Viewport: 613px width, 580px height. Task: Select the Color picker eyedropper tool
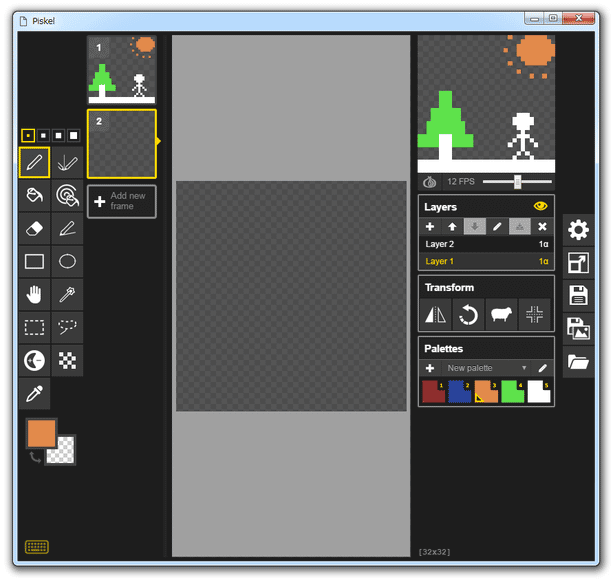[34, 393]
